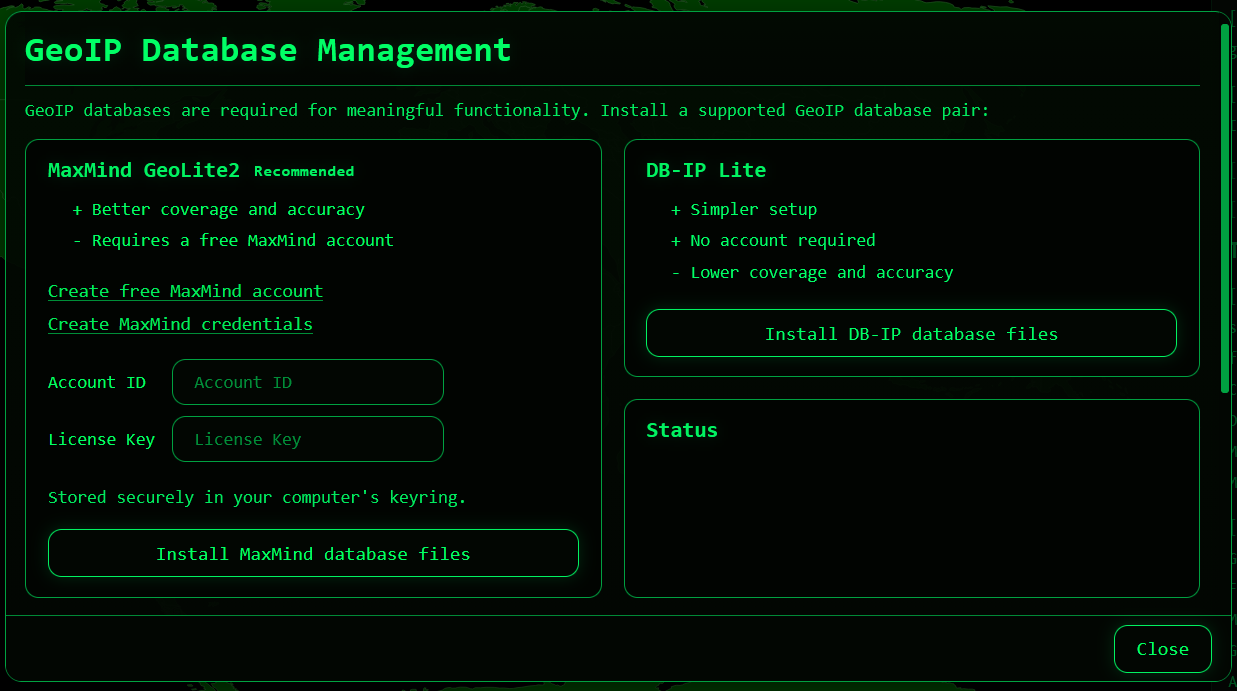Image resolution: width=1237 pixels, height=691 pixels.
Task: Click the Account ID field label
Action: (97, 382)
